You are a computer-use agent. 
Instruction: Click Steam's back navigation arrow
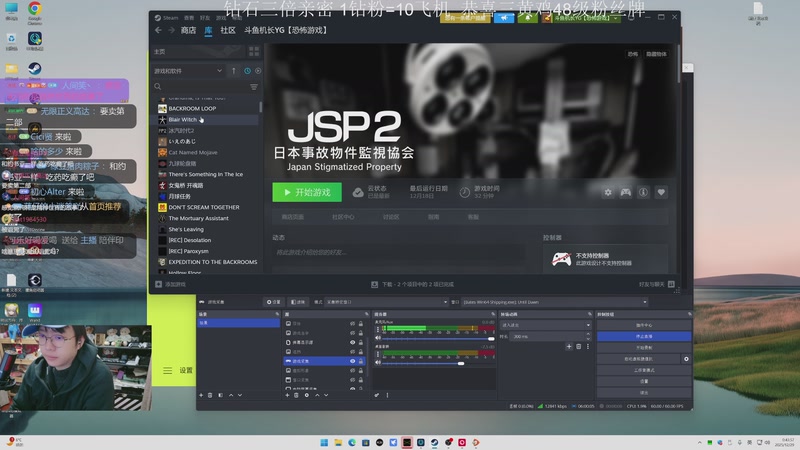click(x=157, y=30)
